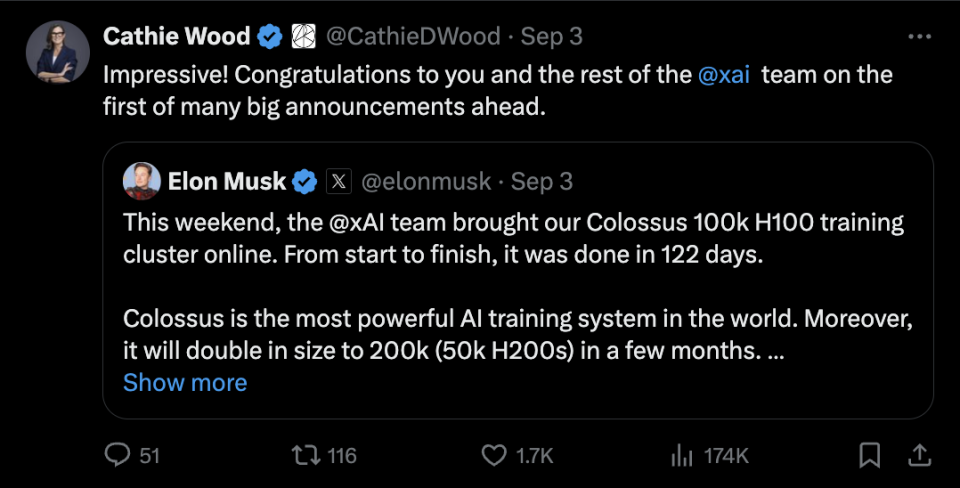Open the views analytics icon
The height and width of the screenshot is (488, 960).
pos(682,455)
